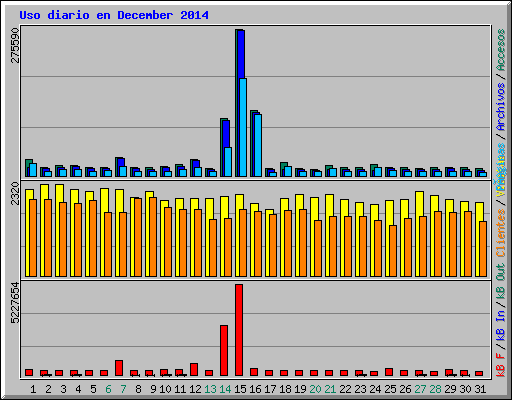Click the red kB bar for day 7
The image size is (512, 400).
coord(119,368)
